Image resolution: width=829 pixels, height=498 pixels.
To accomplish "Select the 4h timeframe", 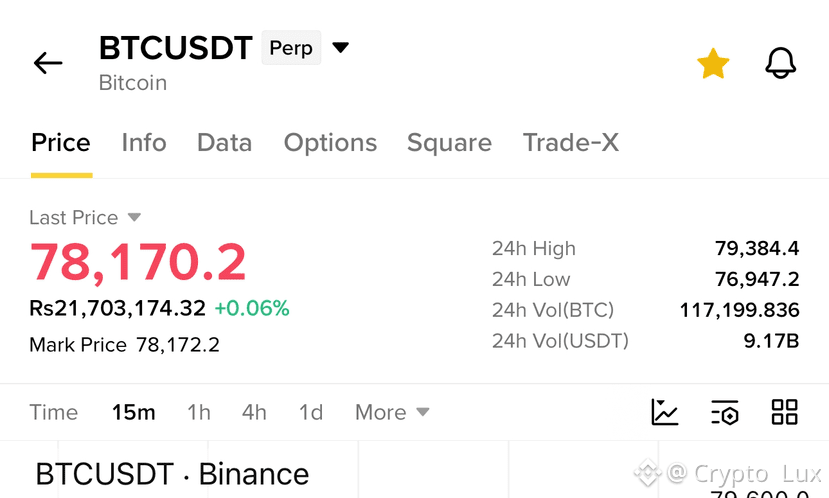I will (254, 412).
